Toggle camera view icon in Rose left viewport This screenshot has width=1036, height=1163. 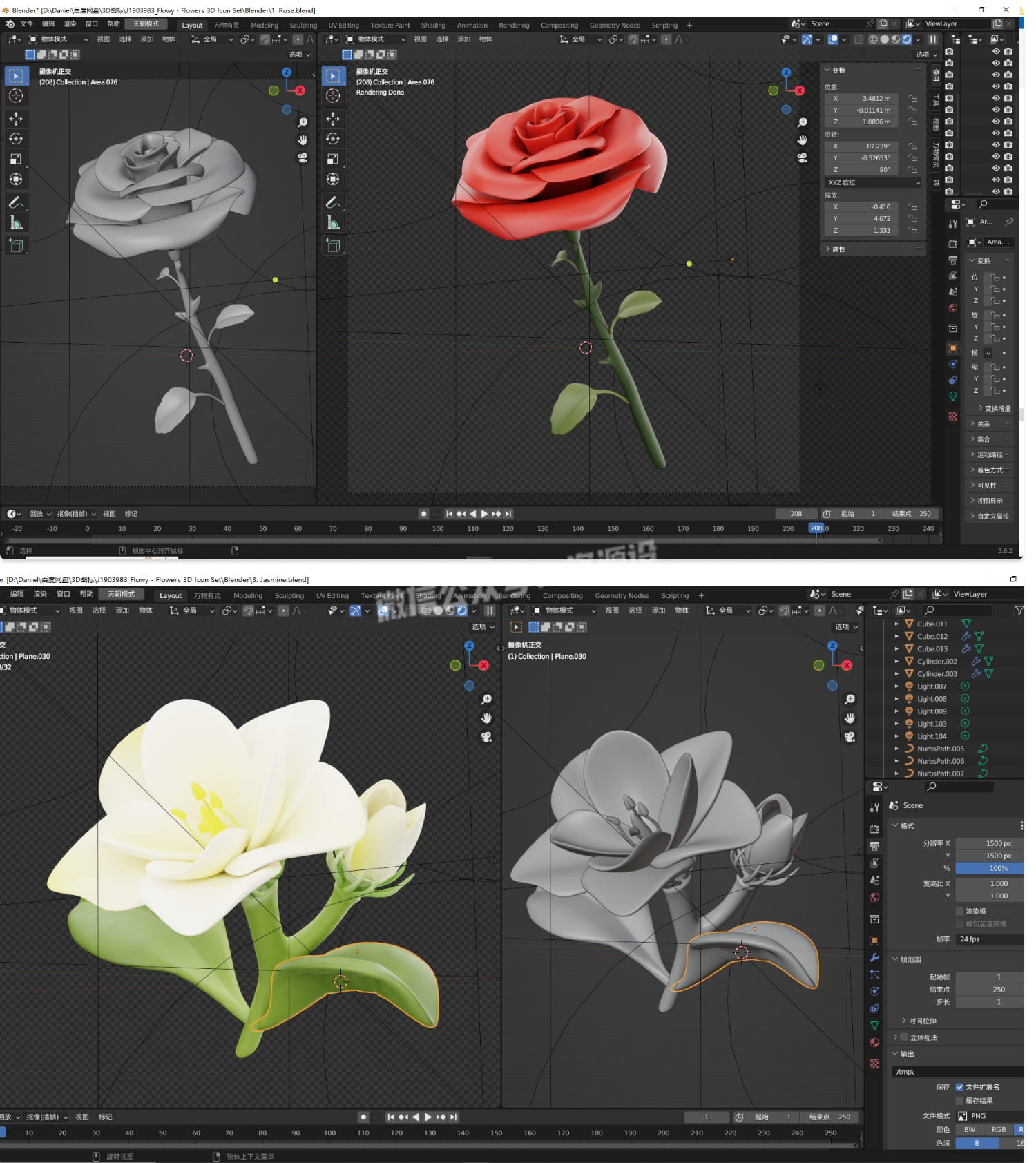[x=303, y=157]
